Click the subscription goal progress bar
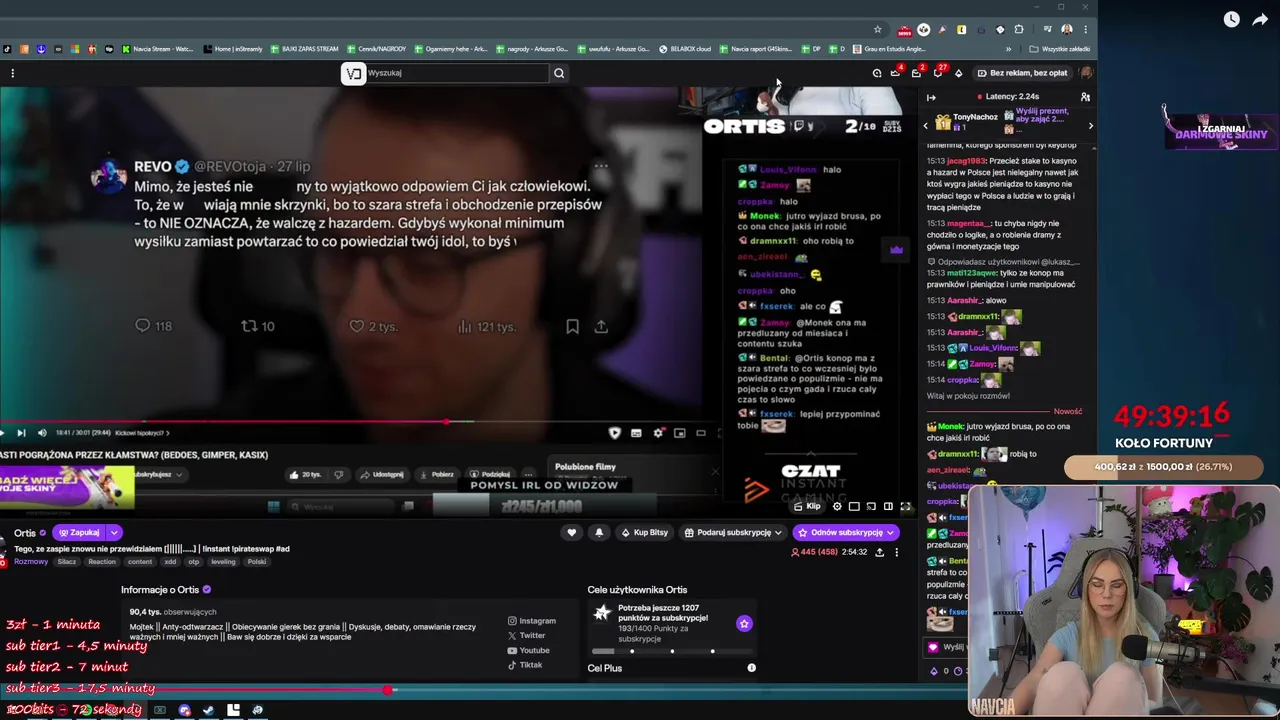Image resolution: width=1280 pixels, height=720 pixels. (x=672, y=651)
